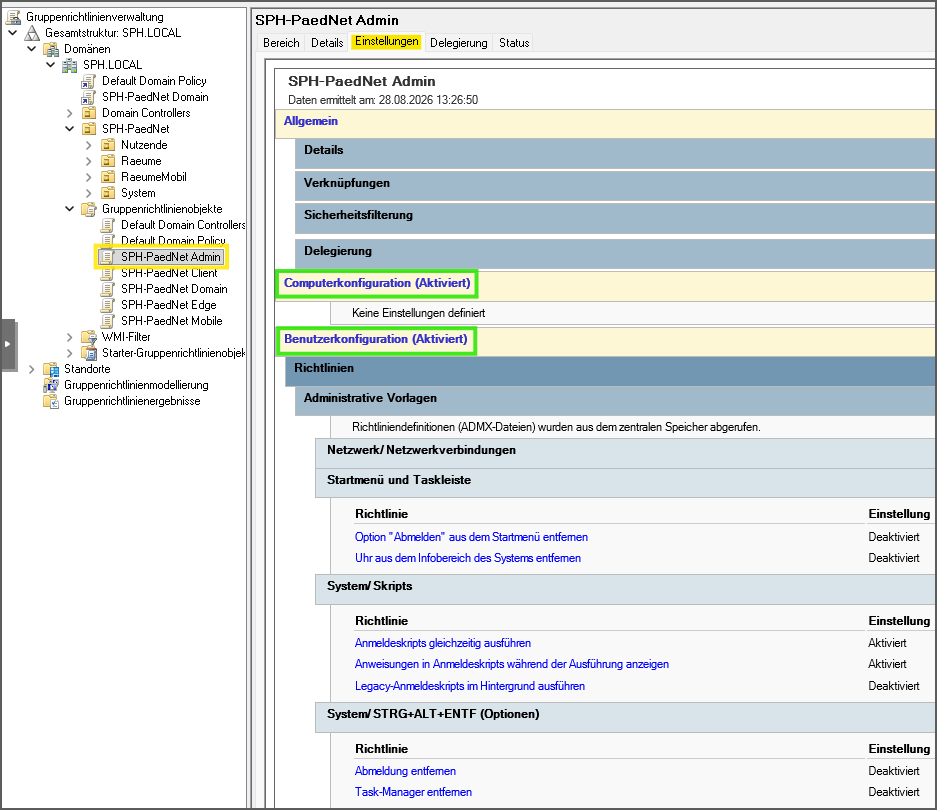
Task: Click the WMI-Filter folder icon
Action: coord(89,337)
